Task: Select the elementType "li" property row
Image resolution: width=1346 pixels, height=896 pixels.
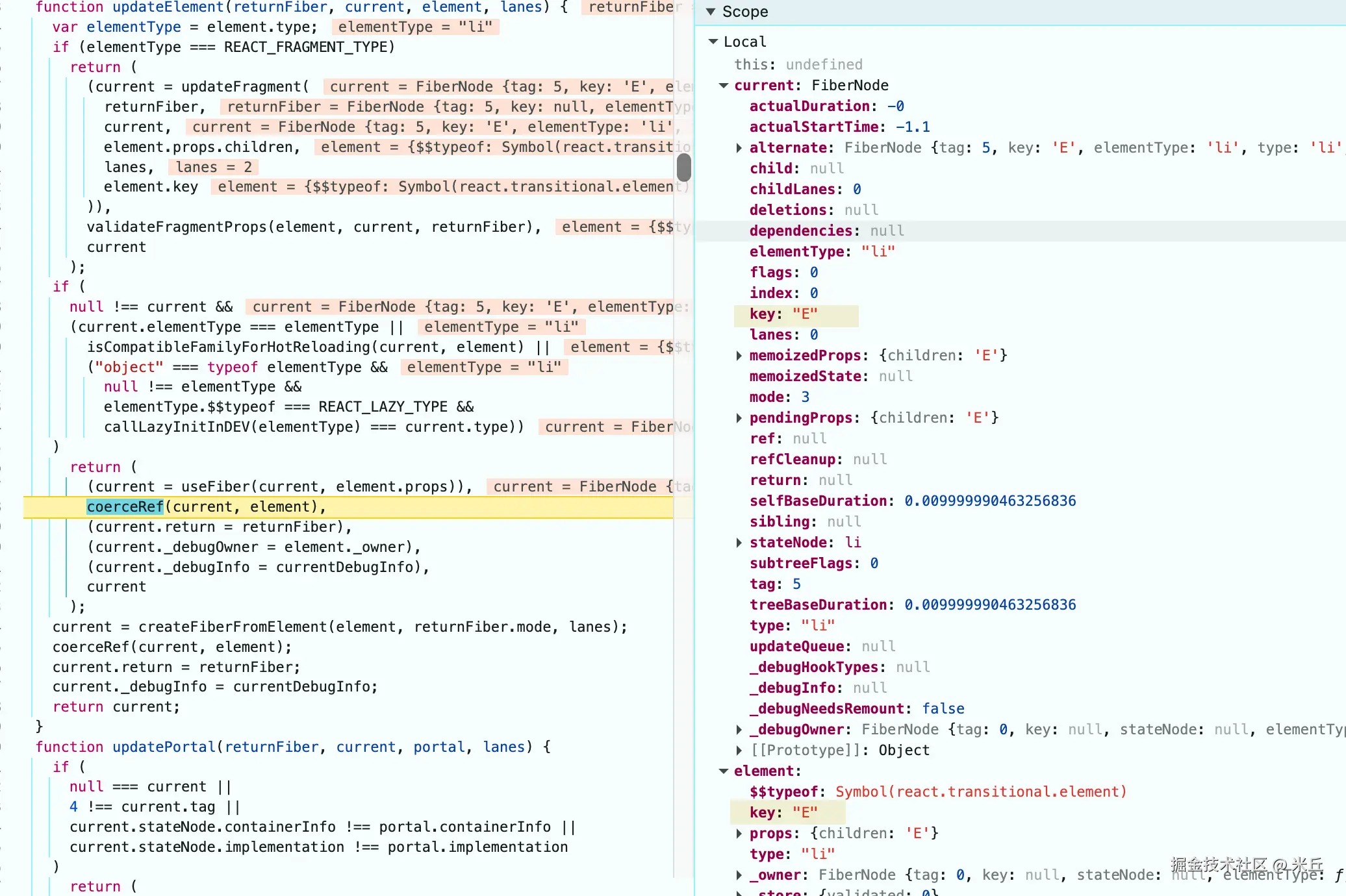Action: pos(822,252)
